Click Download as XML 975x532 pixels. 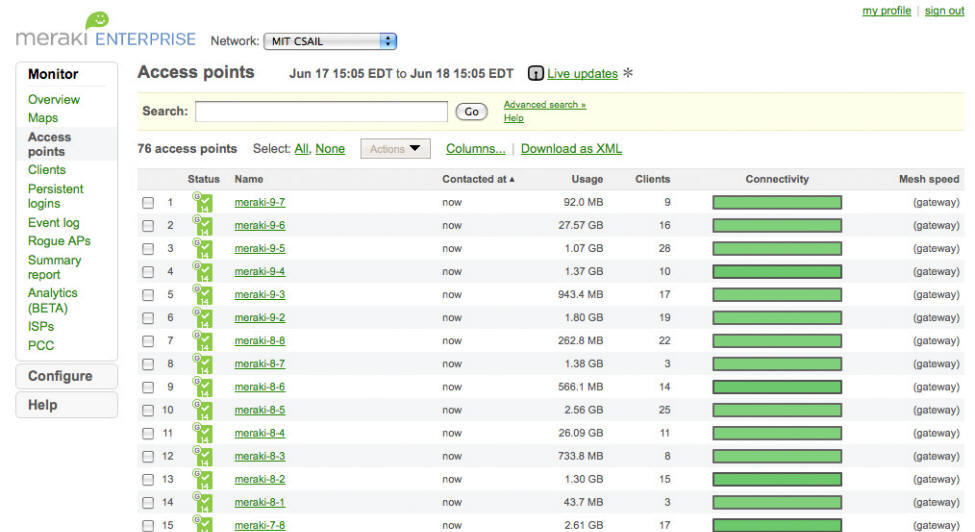pyautogui.click(x=571, y=149)
